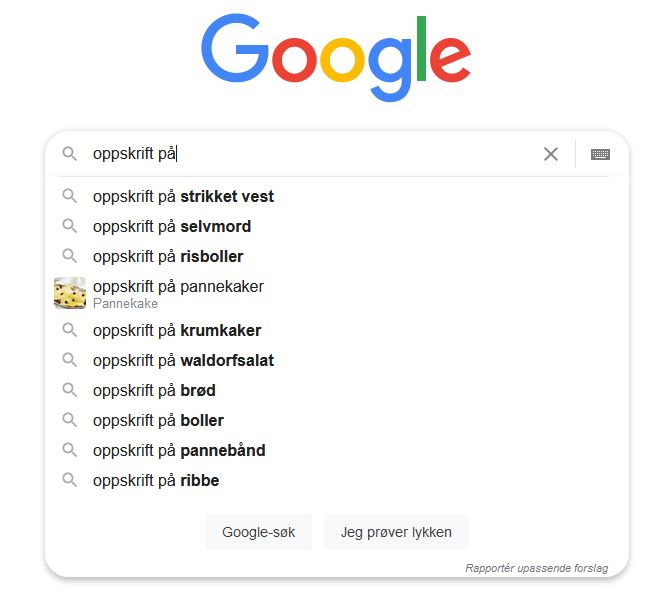Open the "Rapportér upassende forslag" link

pyautogui.click(x=536, y=568)
